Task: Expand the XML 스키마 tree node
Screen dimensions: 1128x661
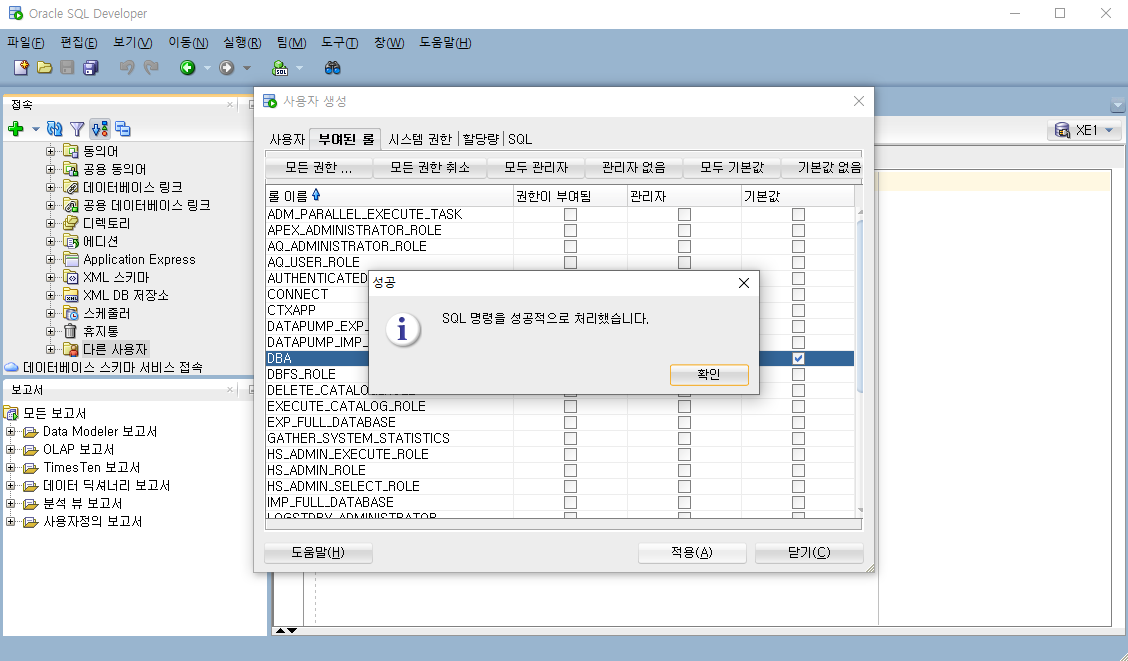Action: click(50, 277)
